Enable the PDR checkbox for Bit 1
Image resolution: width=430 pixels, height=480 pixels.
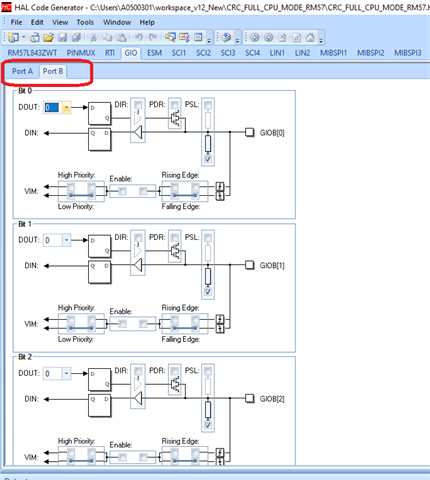click(175, 238)
